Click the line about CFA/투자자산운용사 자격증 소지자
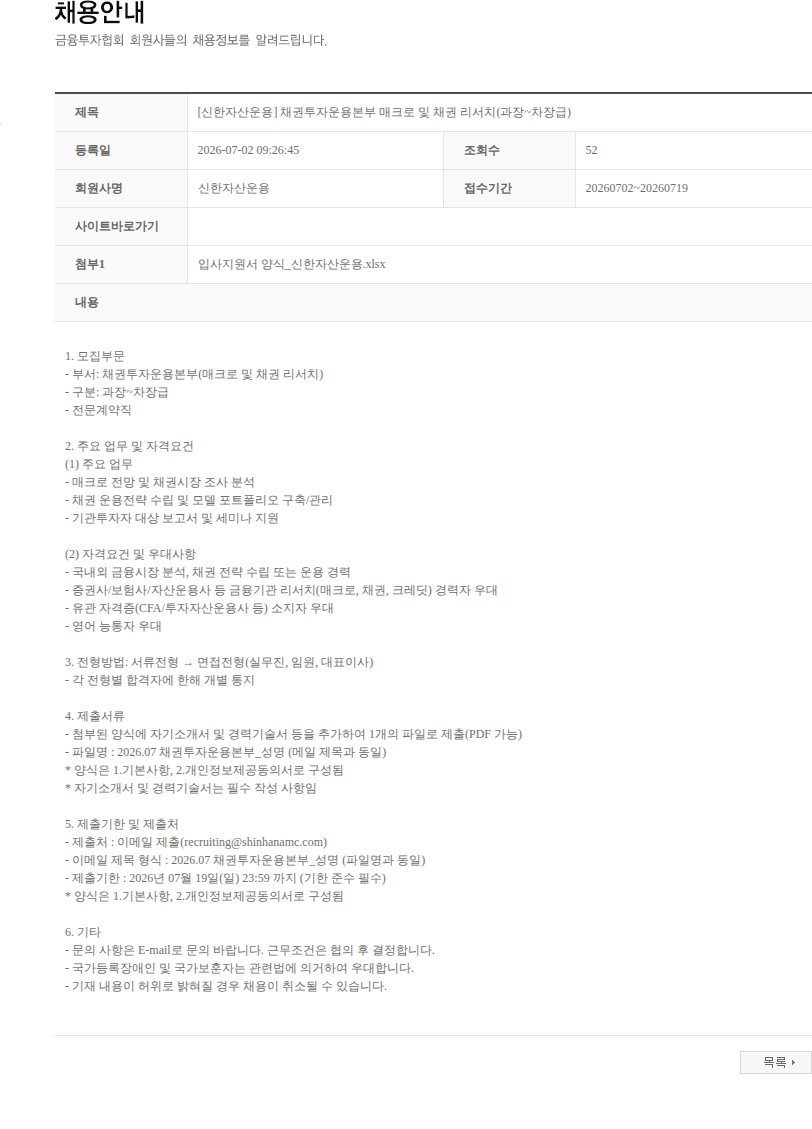The height and width of the screenshot is (1129, 812). [x=199, y=608]
